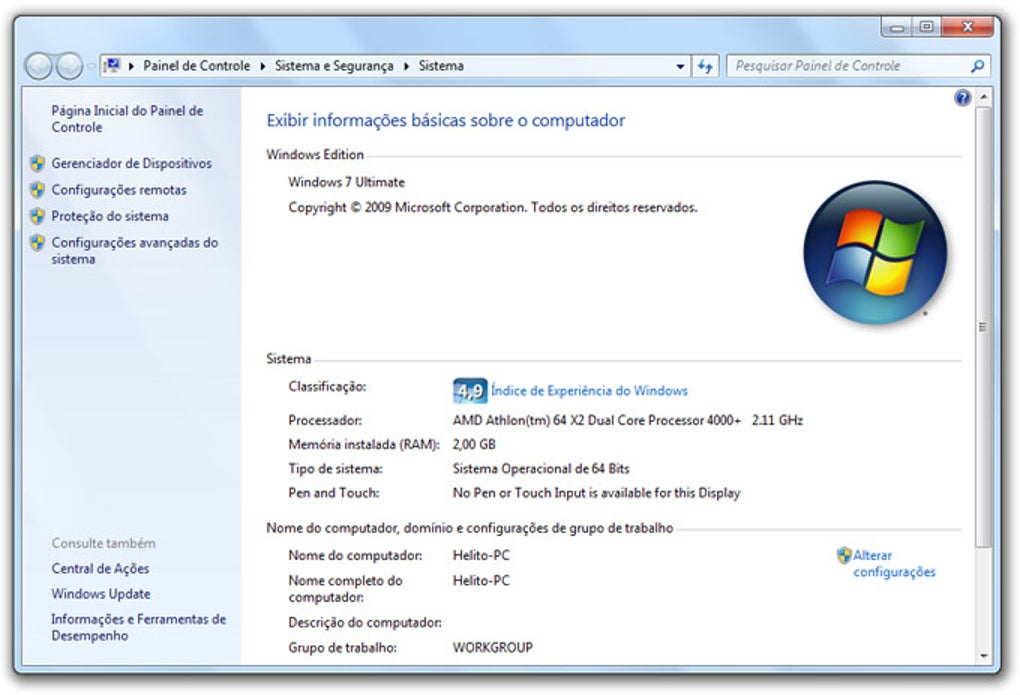The width and height of the screenshot is (1020, 695).
Task: Click shield icon beside Configurações remotas
Action: [x=38, y=190]
